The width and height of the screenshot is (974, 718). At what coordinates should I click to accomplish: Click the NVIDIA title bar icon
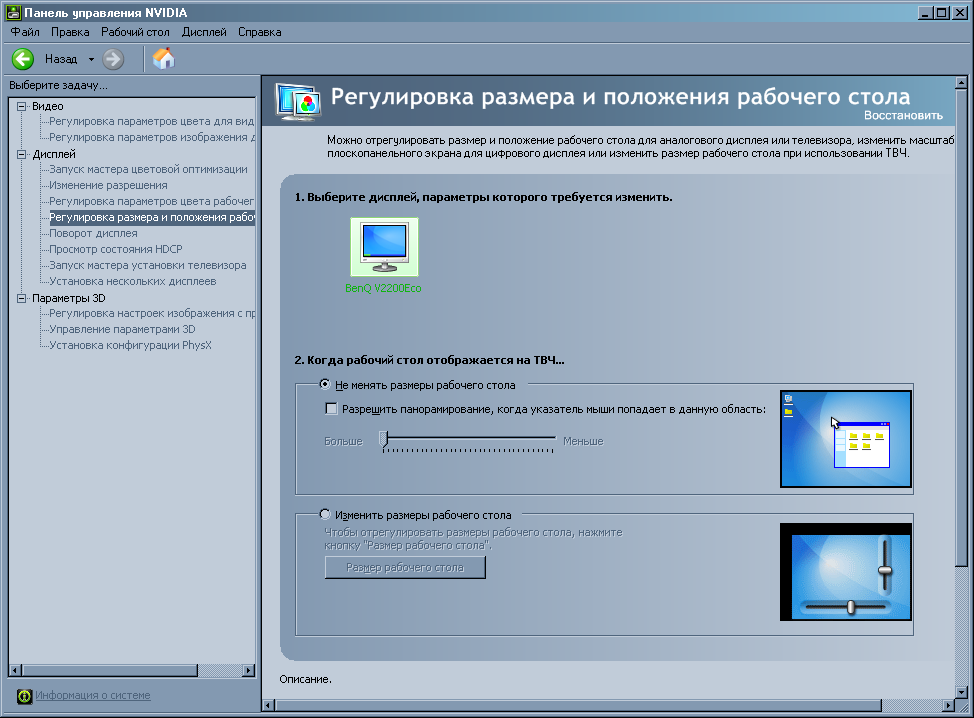[x=13, y=12]
